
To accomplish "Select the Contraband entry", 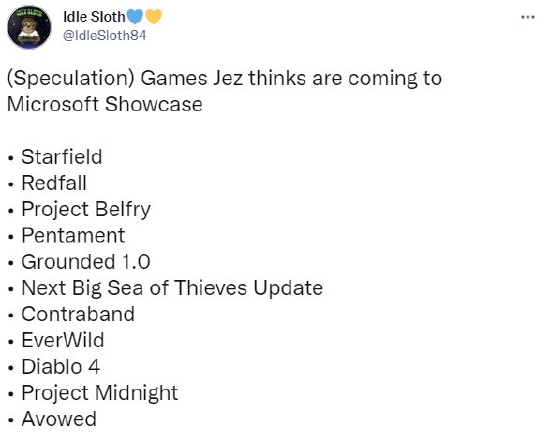I will (78, 314).
